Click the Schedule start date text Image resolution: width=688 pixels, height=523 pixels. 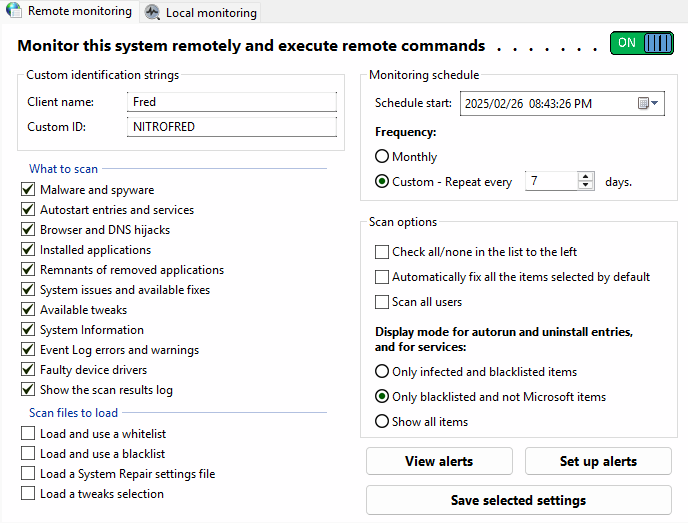tap(528, 104)
